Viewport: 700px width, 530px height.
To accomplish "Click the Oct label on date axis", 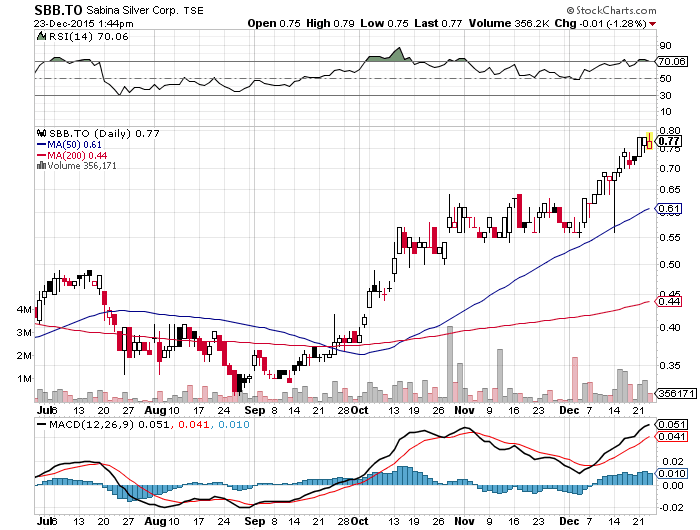I will pyautogui.click(x=357, y=410).
